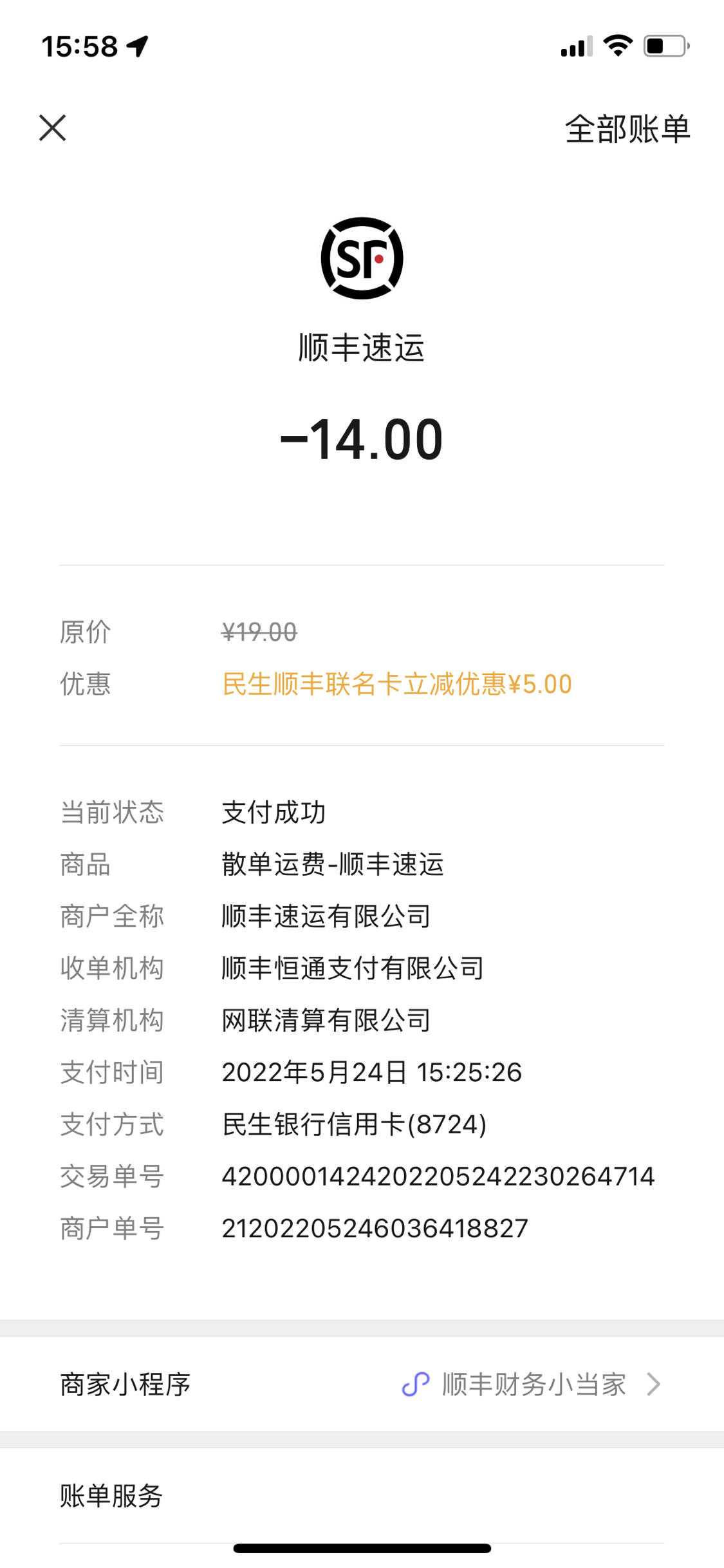Expand the 商家小程序 chevron arrow
The width and height of the screenshot is (724, 1568).
654,1384
